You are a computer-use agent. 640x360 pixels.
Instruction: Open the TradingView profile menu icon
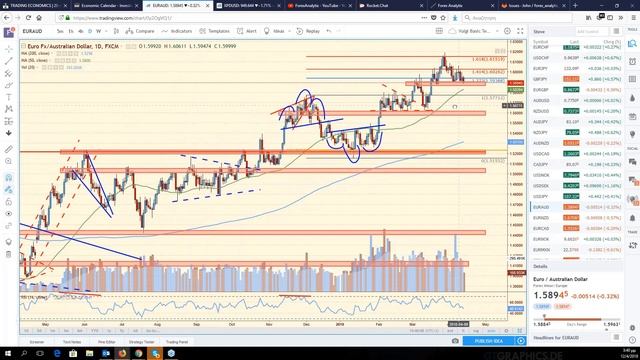coord(9,32)
